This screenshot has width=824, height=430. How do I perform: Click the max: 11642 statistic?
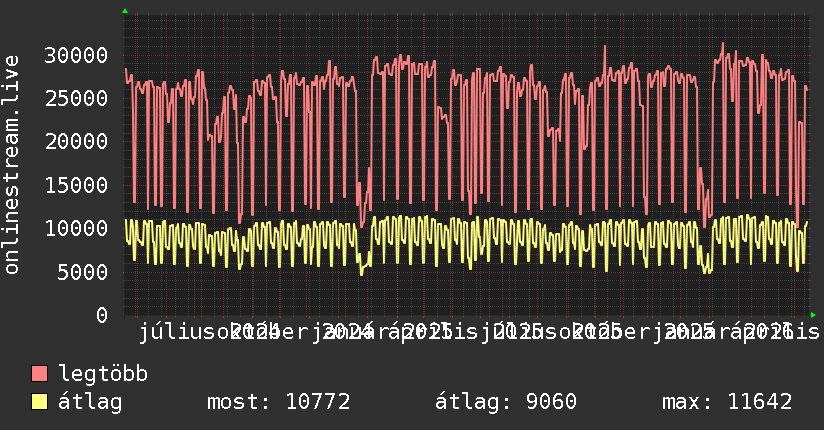click(727, 402)
